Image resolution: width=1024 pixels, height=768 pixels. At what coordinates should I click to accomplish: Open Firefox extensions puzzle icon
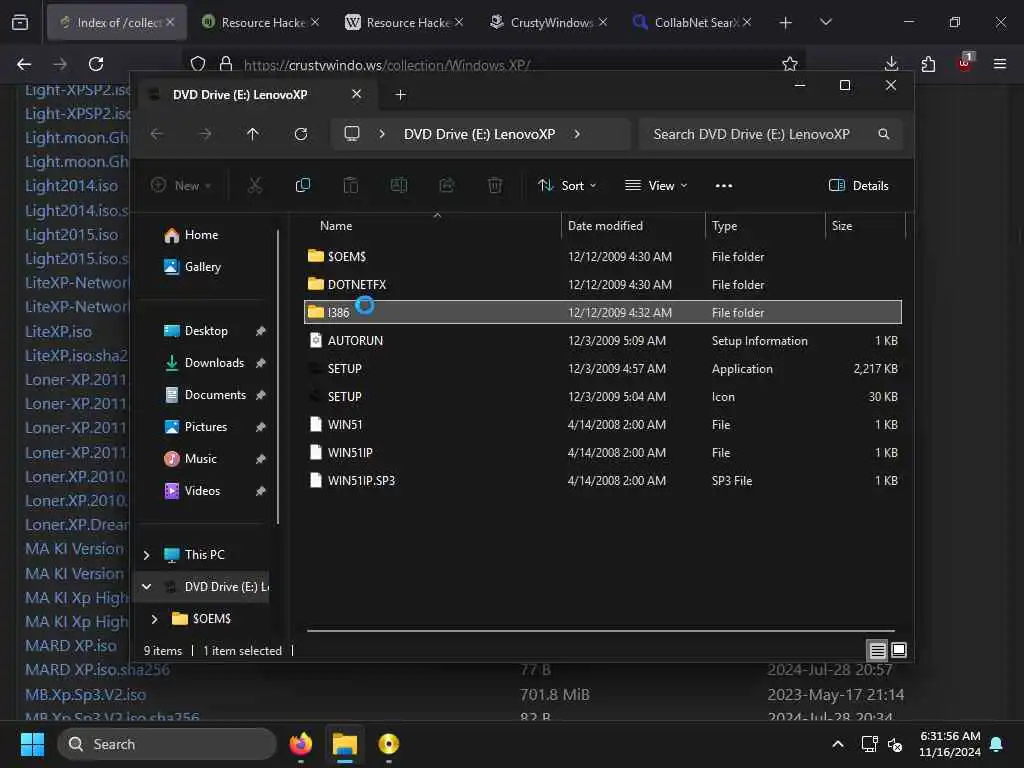pos(928,64)
